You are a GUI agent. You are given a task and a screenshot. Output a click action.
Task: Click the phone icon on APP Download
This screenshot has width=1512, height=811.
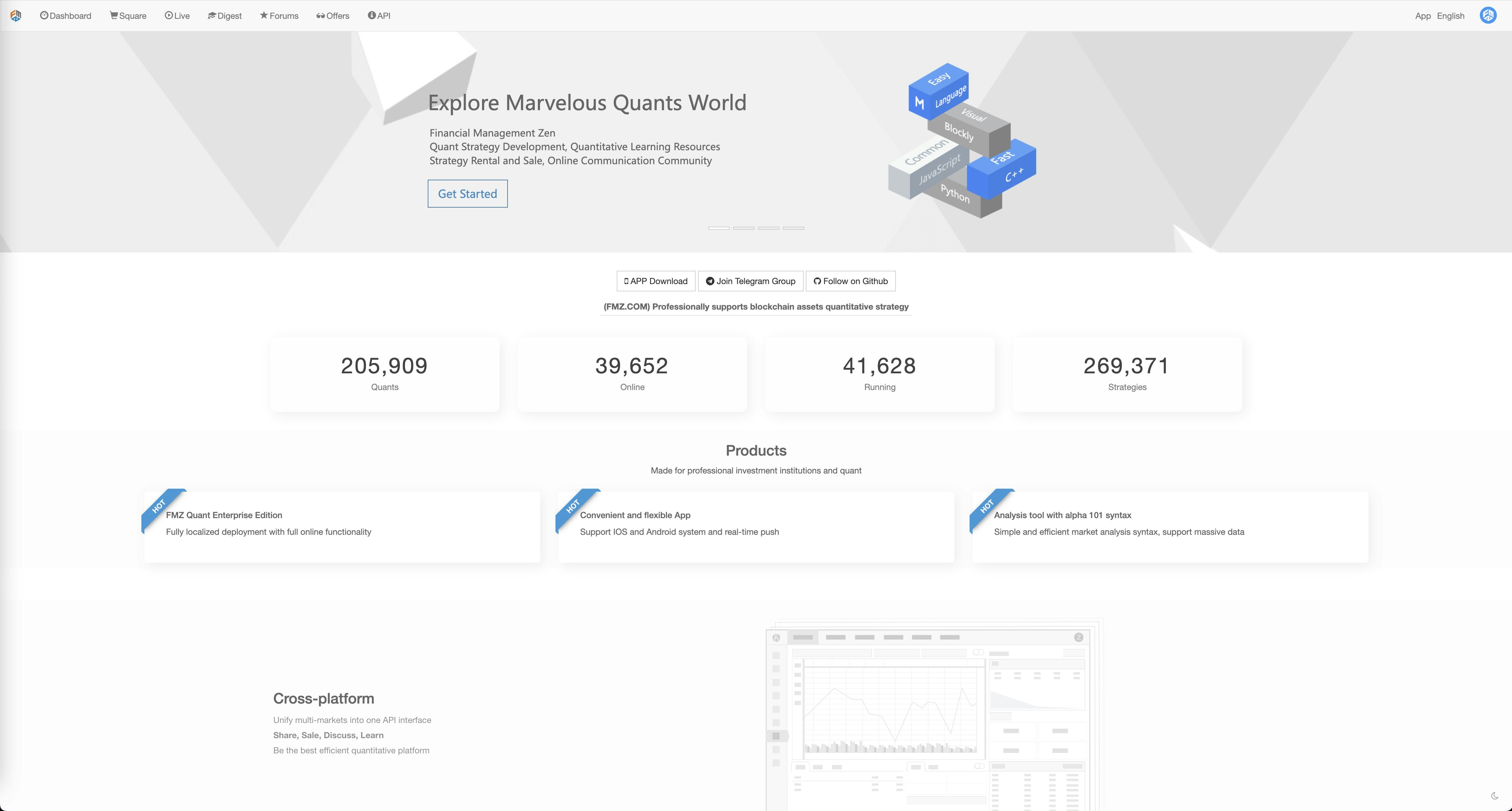[626, 281]
